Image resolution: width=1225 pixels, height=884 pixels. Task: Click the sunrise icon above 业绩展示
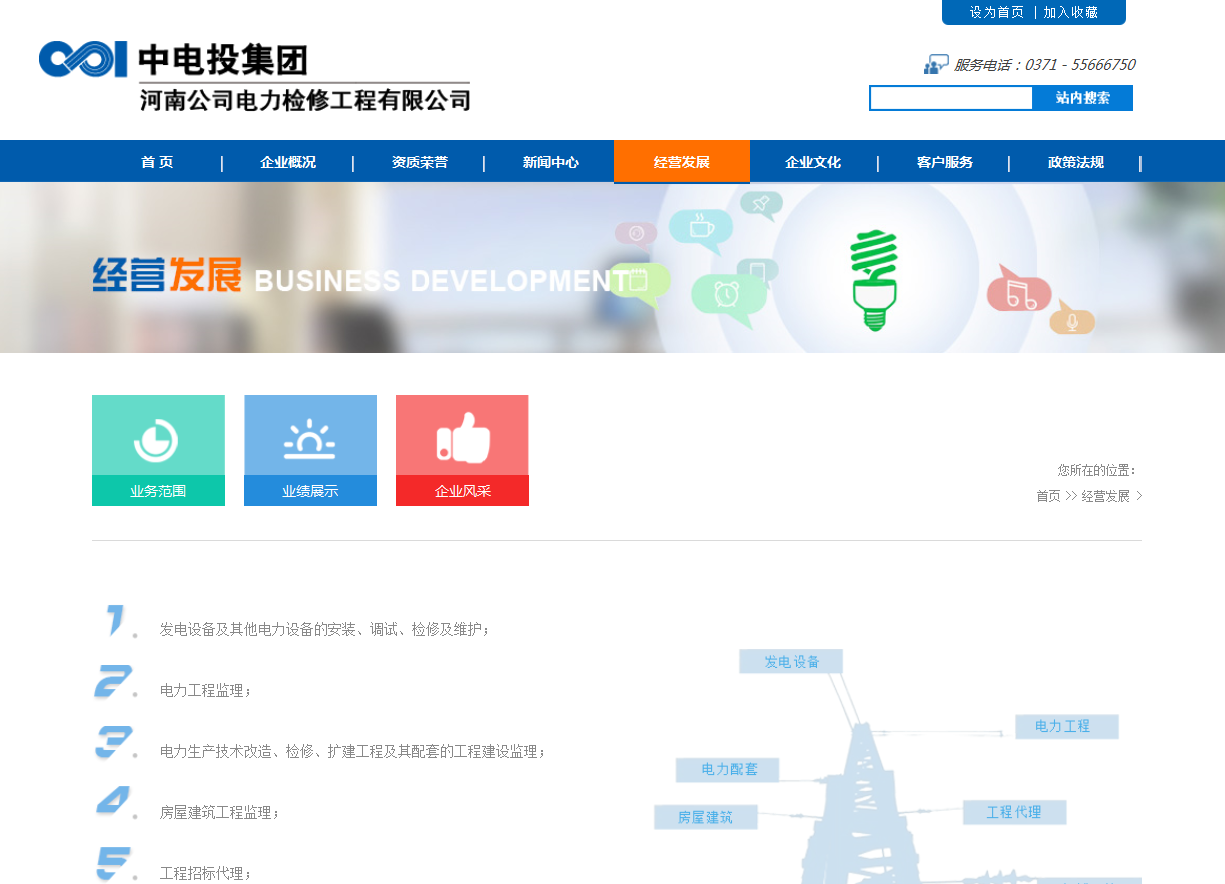pyautogui.click(x=310, y=439)
